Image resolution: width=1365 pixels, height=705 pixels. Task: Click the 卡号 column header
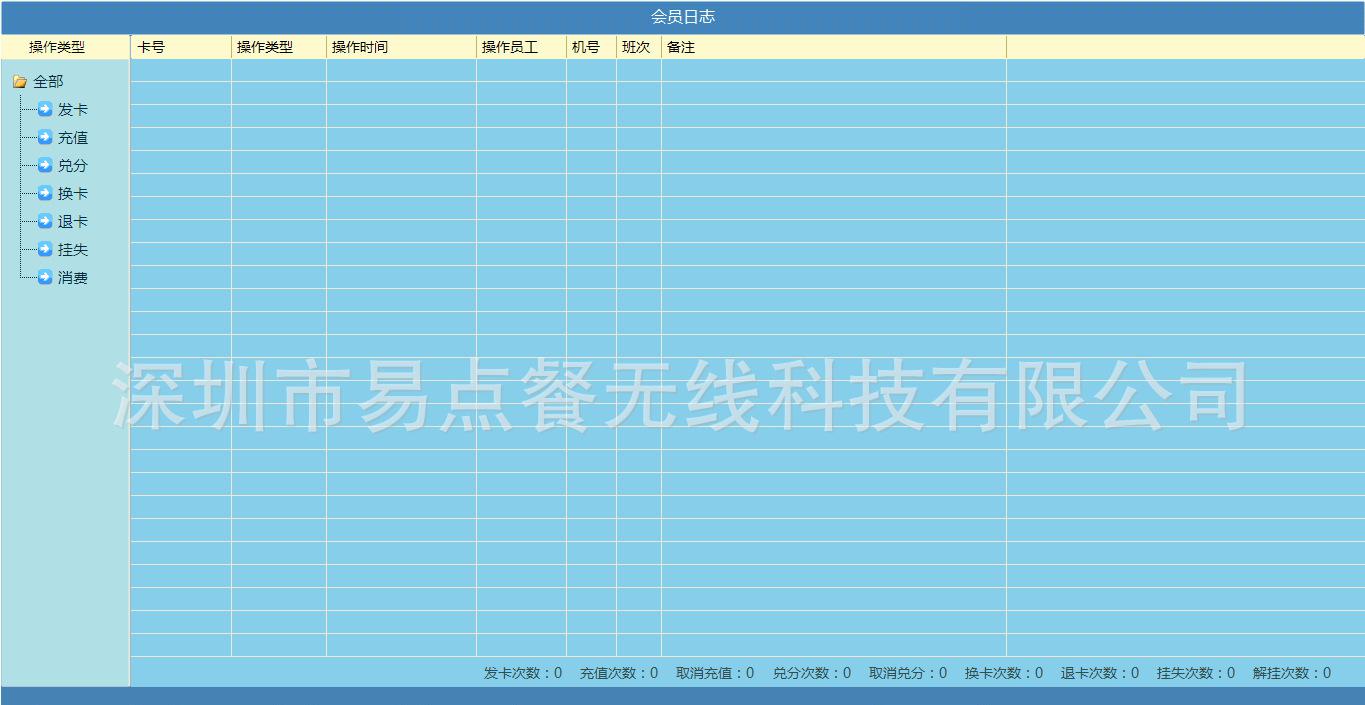tap(181, 47)
